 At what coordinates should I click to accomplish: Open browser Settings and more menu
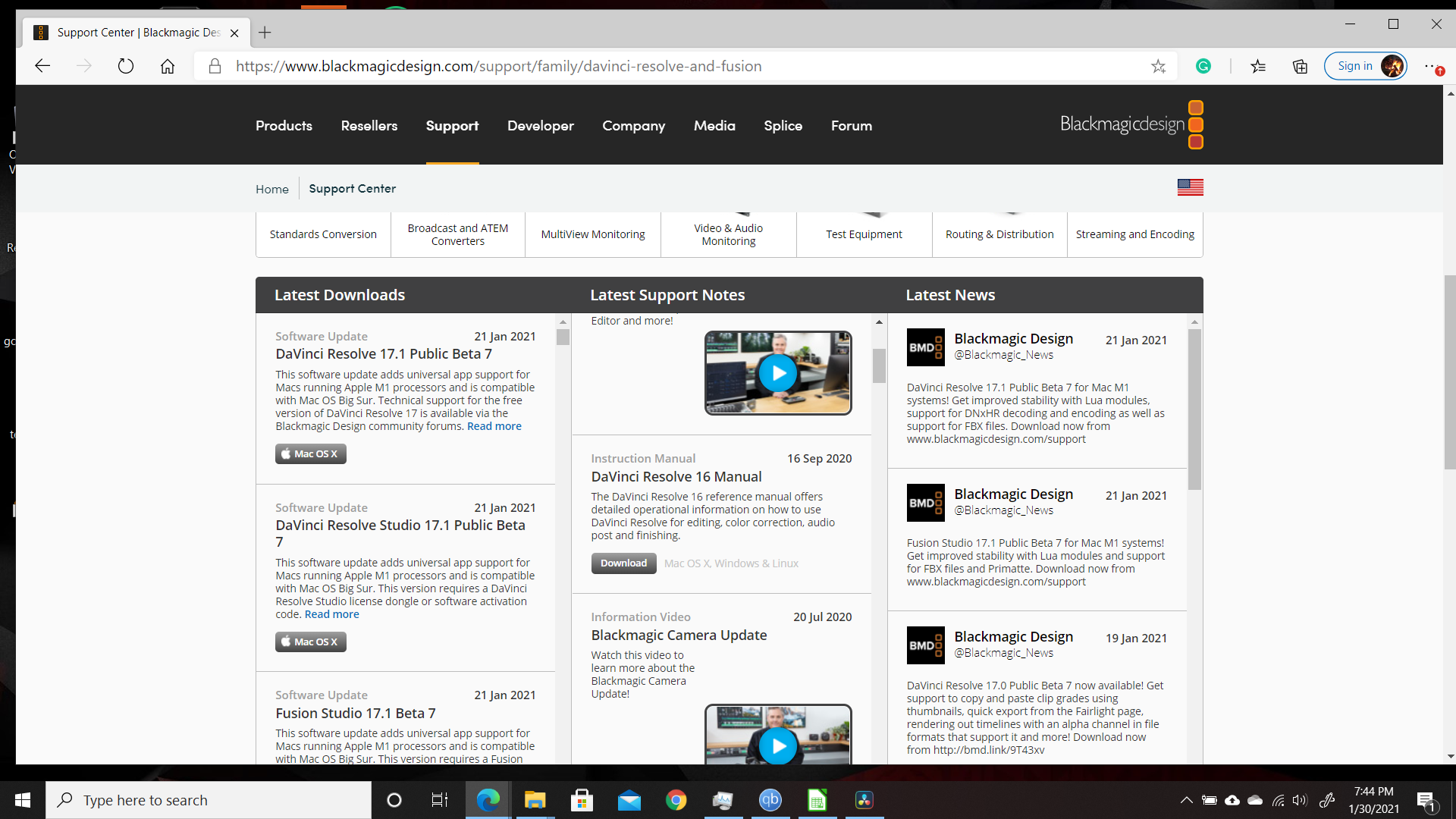(x=1430, y=66)
